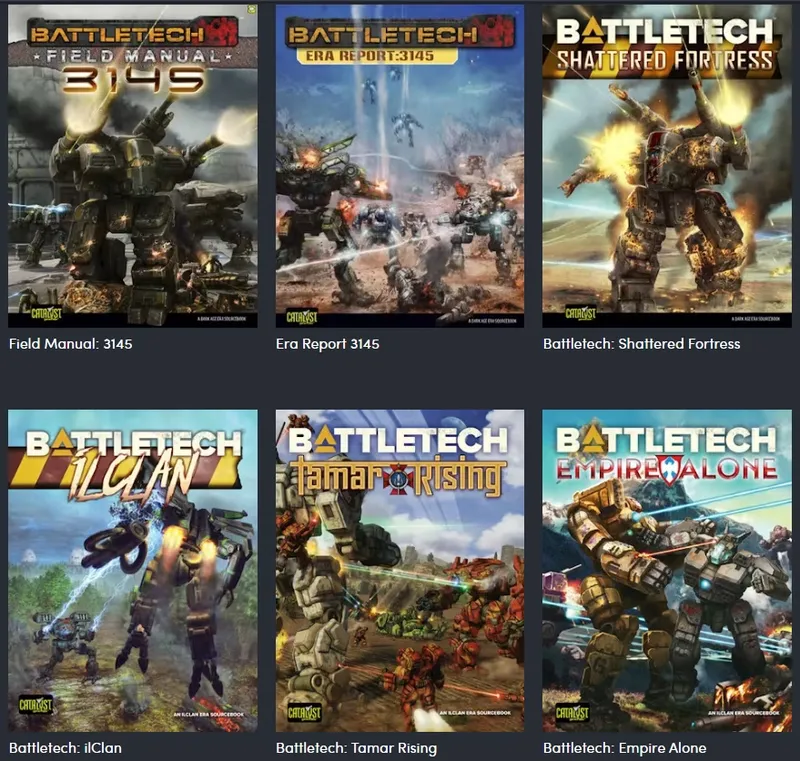Image resolution: width=800 pixels, height=761 pixels.
Task: Click Catalyst logo on Shattered Fortress cover
Action: pos(581,312)
